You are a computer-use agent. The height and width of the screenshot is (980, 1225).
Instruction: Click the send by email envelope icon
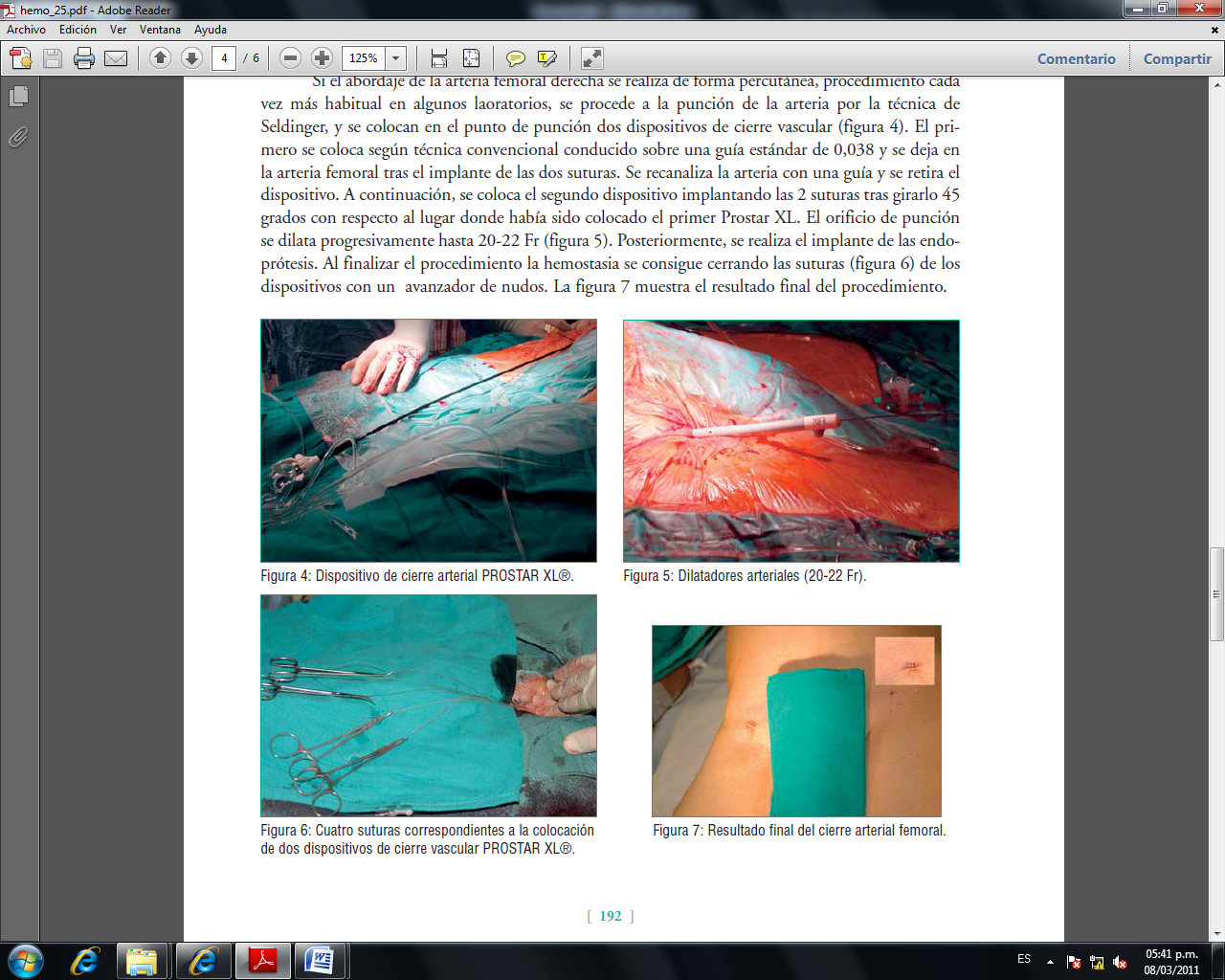click(x=116, y=58)
